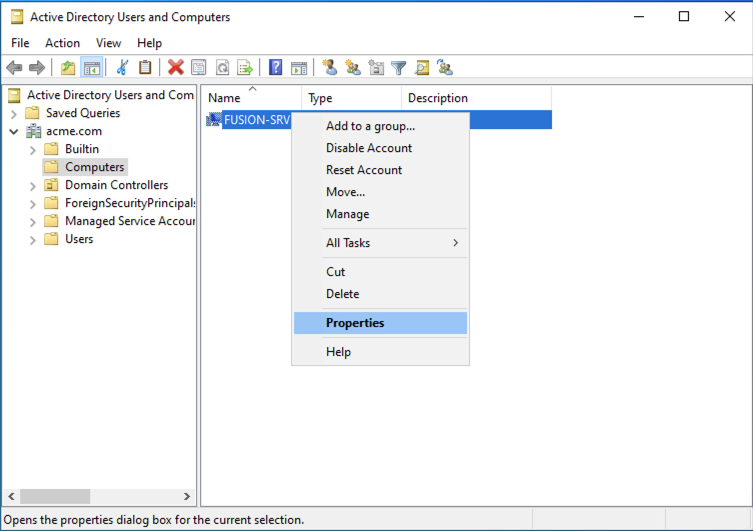Sort by the Description column header
The image size is (753, 531).
476,98
